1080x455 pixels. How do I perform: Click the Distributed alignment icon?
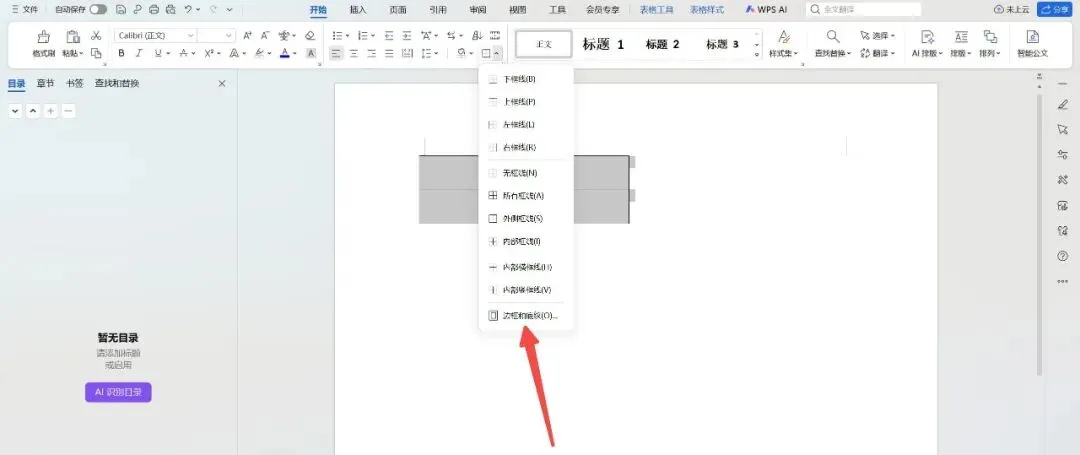(407, 53)
